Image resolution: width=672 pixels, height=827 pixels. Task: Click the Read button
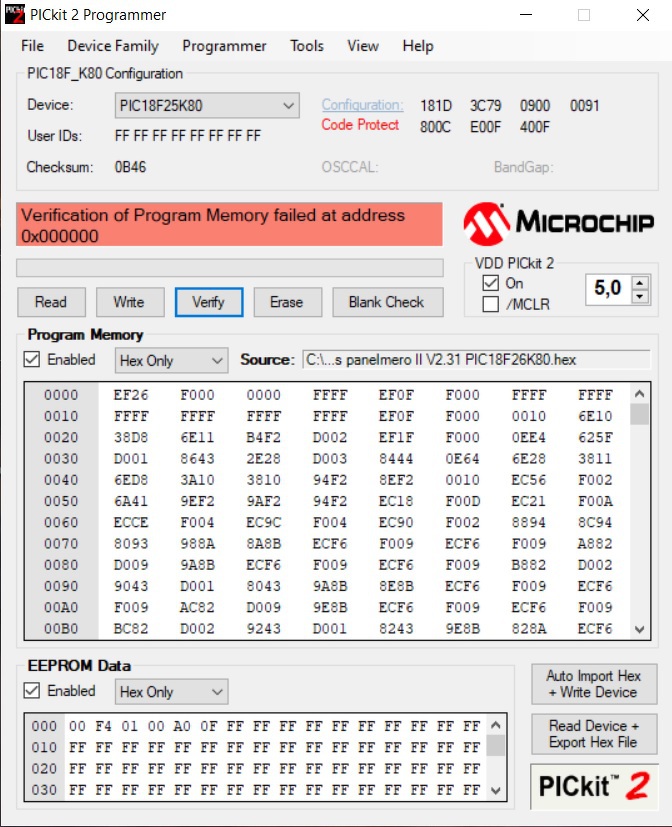[51, 302]
